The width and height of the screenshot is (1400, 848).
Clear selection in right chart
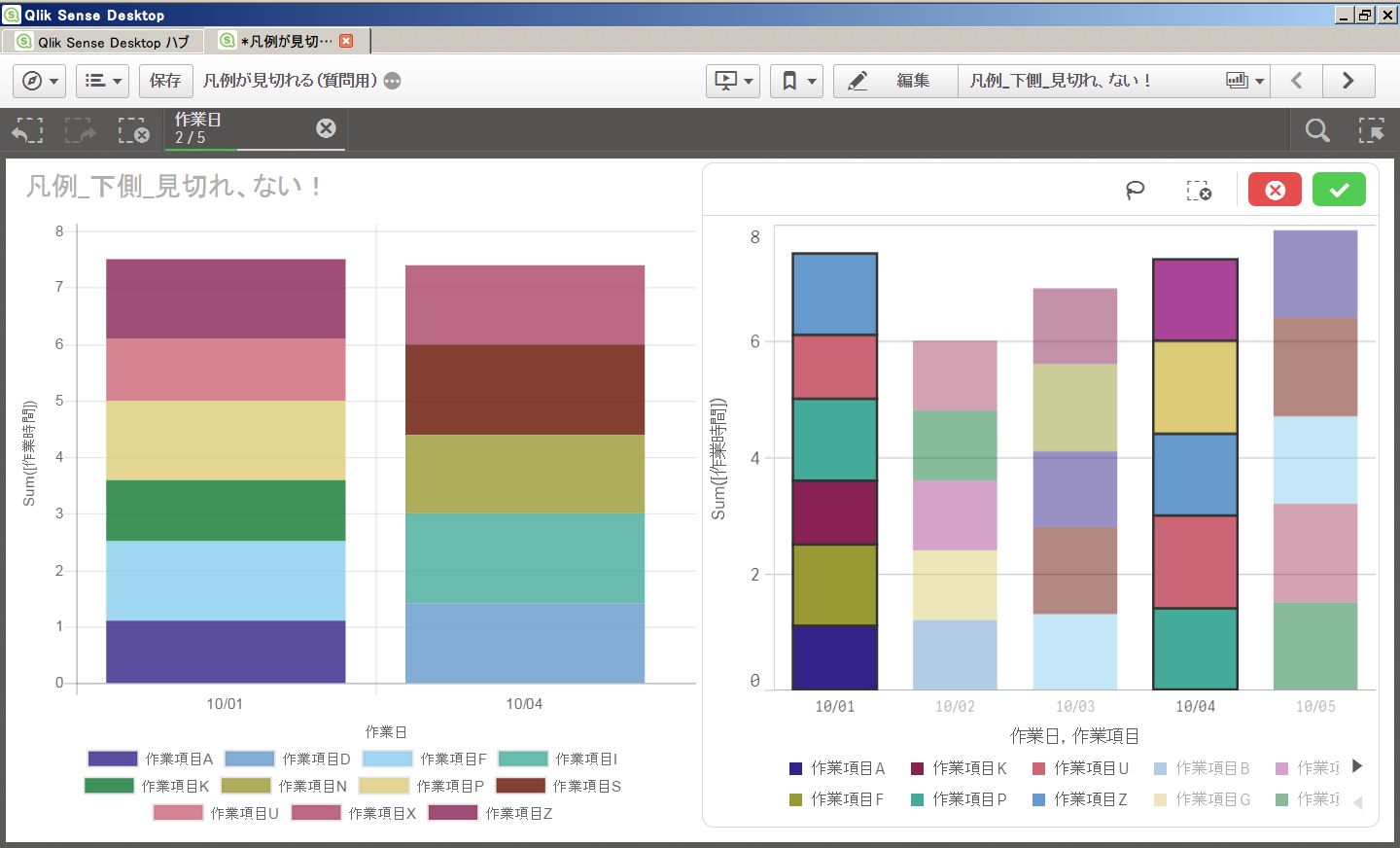(x=1199, y=191)
